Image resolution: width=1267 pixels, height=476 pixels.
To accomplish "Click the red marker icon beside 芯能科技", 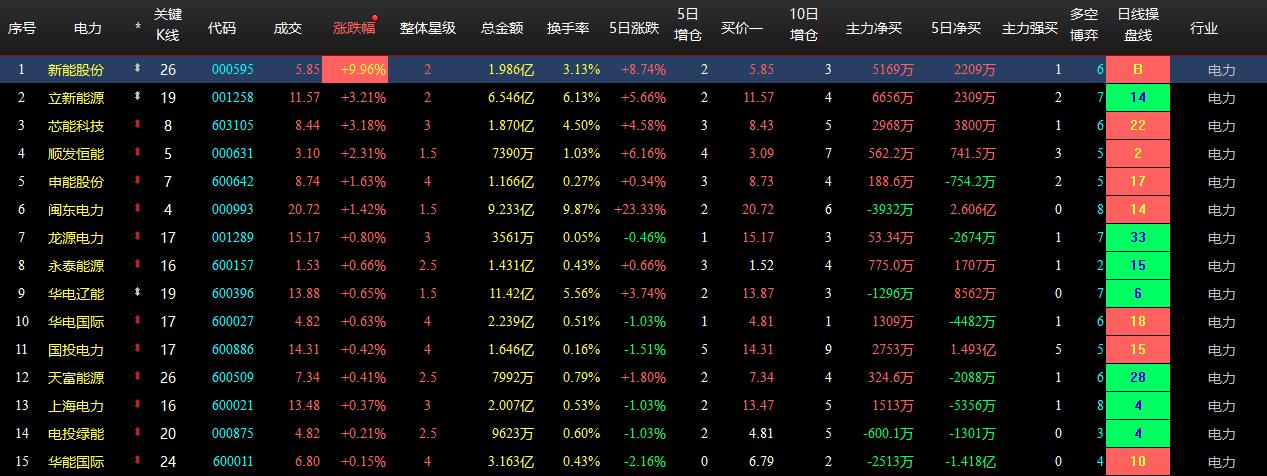I will (x=137, y=126).
